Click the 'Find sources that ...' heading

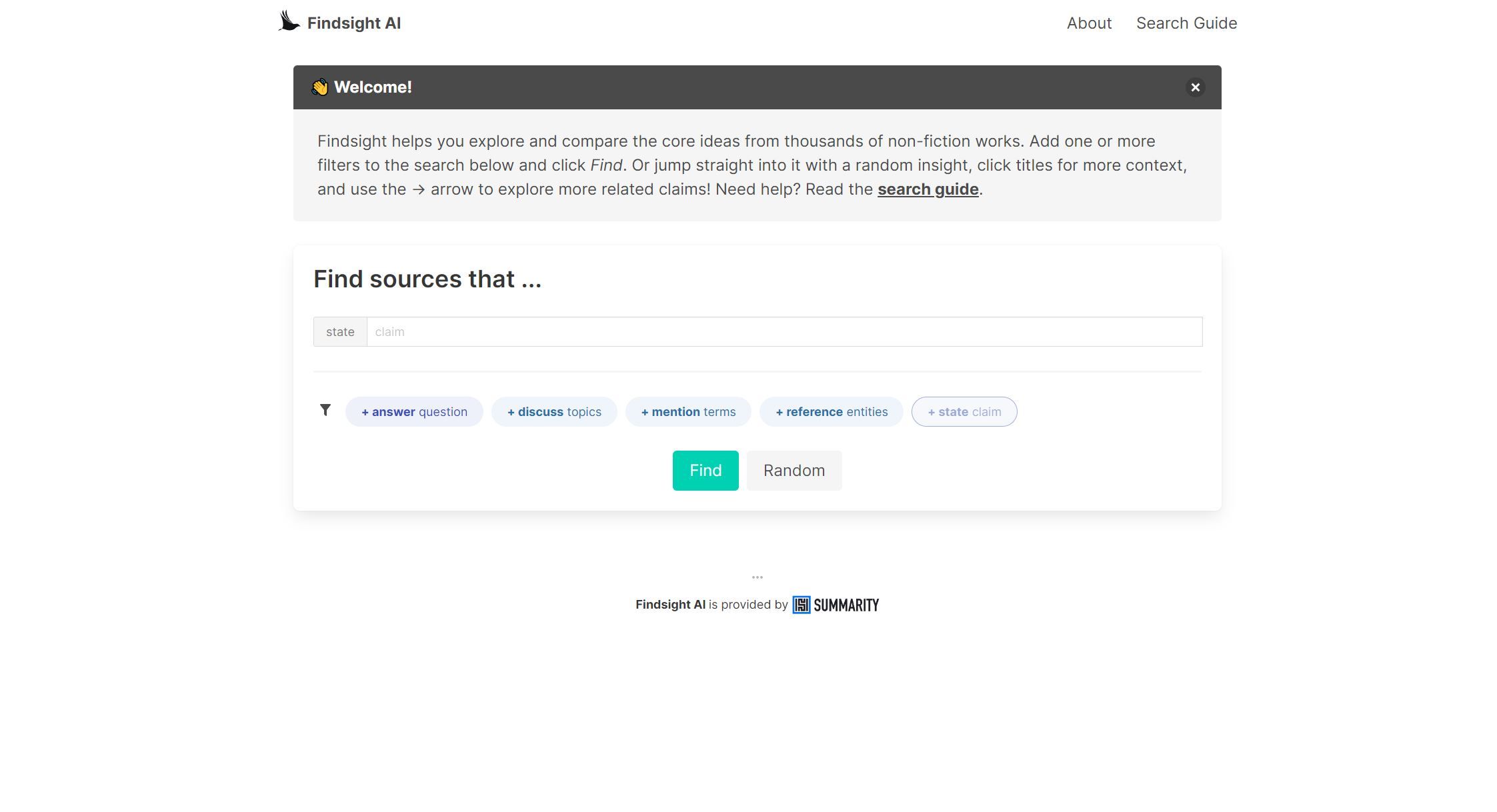[x=427, y=279]
